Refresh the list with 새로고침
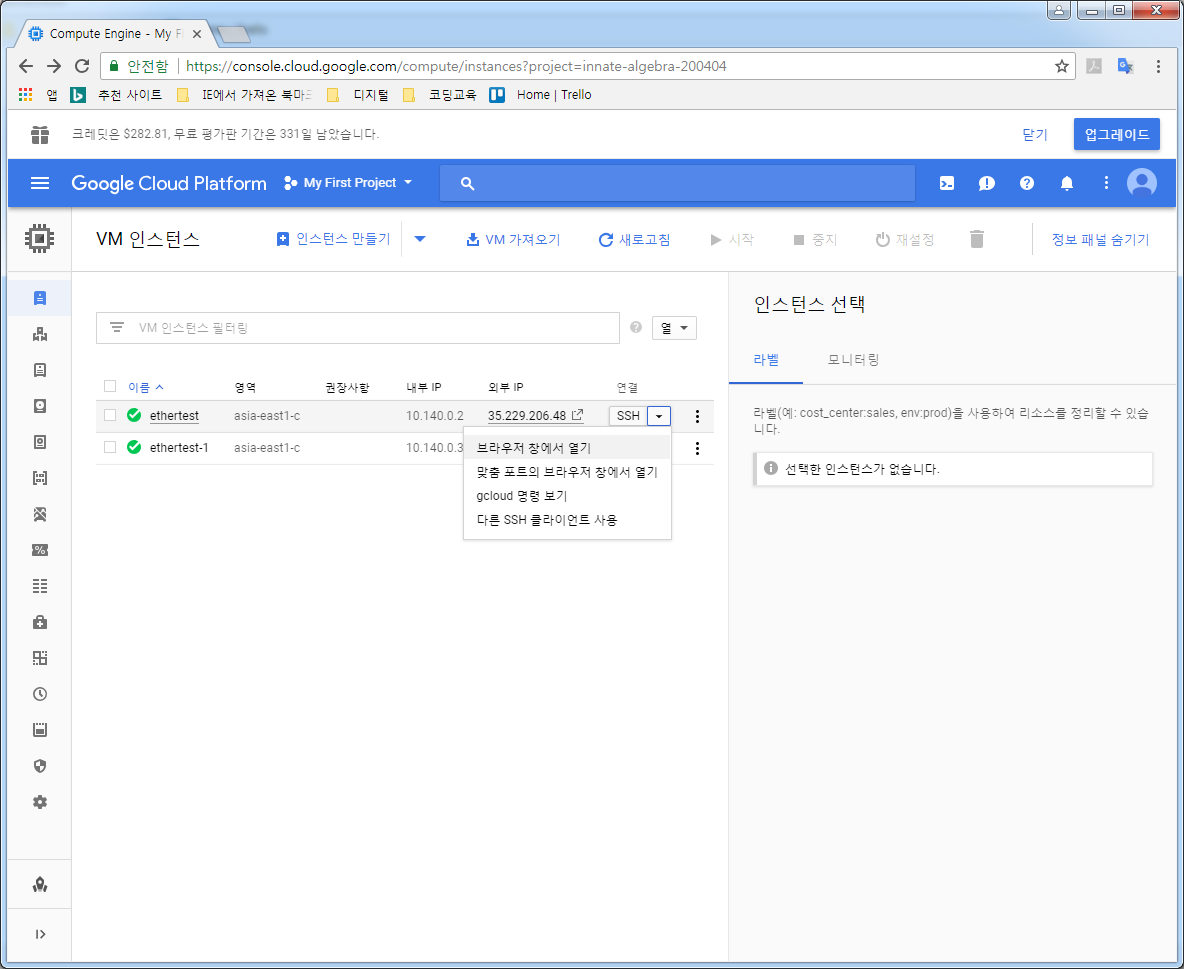The width and height of the screenshot is (1184, 969). point(634,239)
